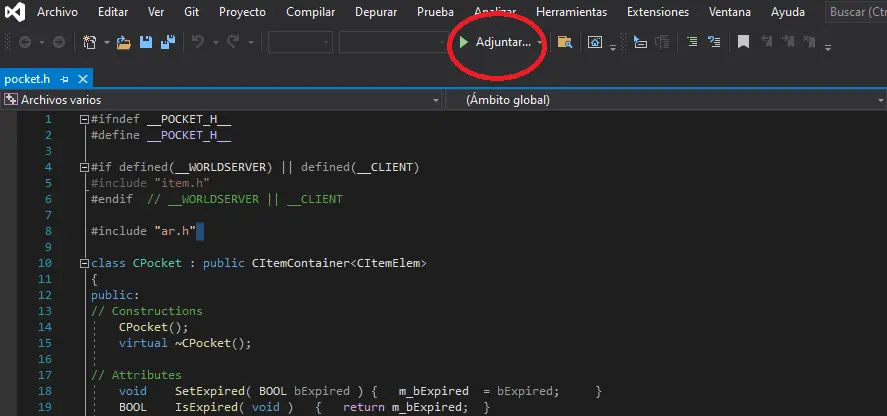
Task: Click the Save All double-disk icon
Action: click(x=168, y=42)
